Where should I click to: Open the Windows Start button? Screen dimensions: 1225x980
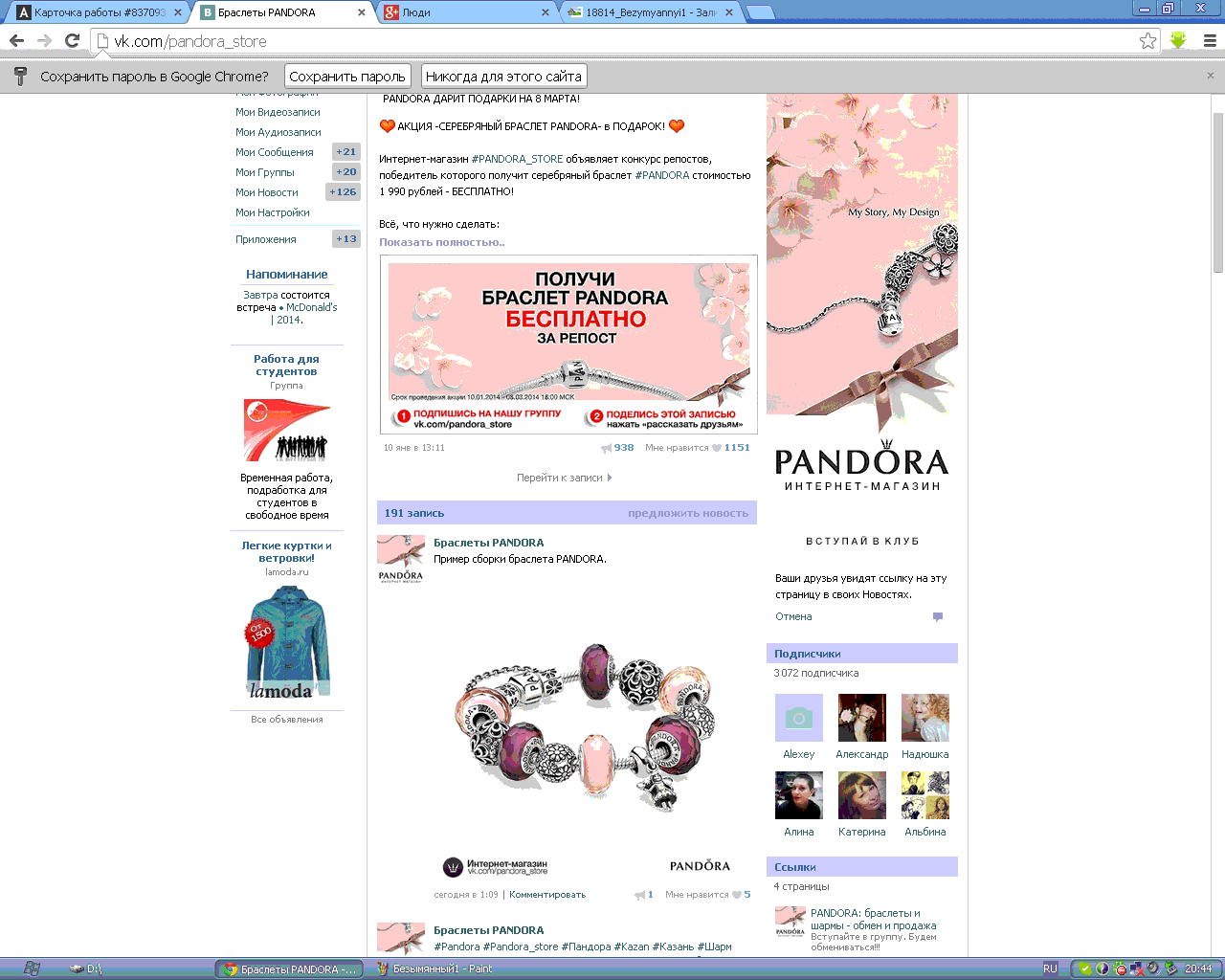[32, 969]
